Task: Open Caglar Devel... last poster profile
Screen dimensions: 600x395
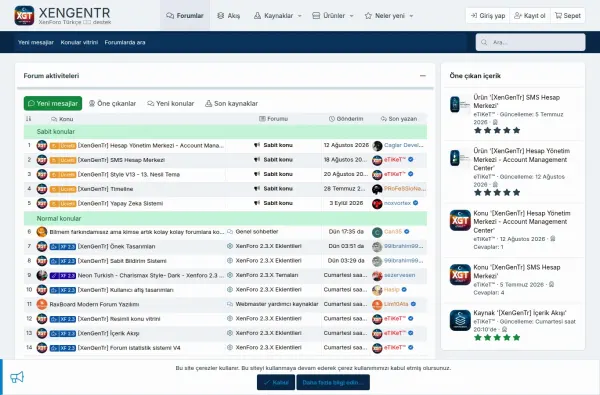Action: point(403,145)
